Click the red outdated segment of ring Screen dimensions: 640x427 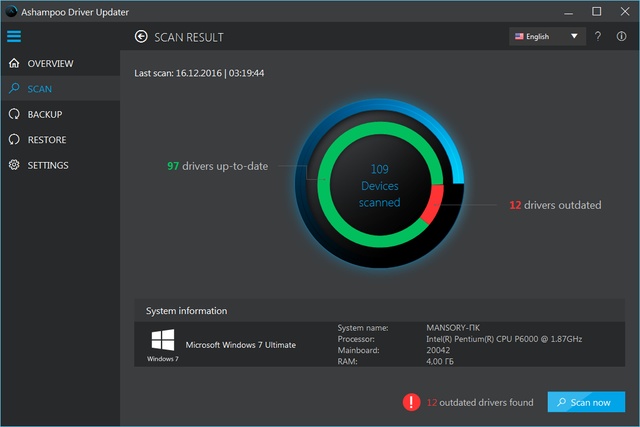(x=432, y=208)
